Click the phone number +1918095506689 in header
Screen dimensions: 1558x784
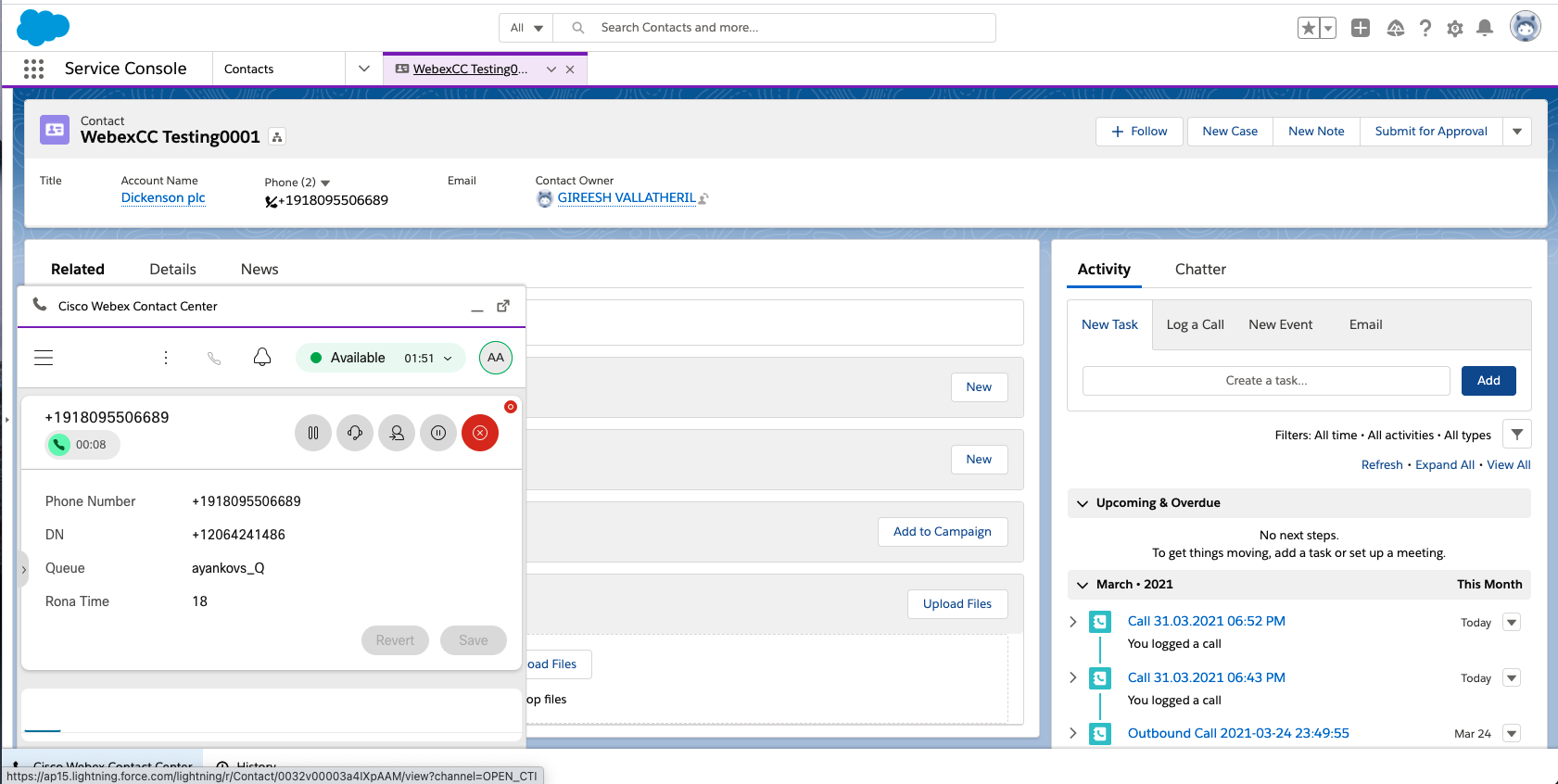coord(334,201)
